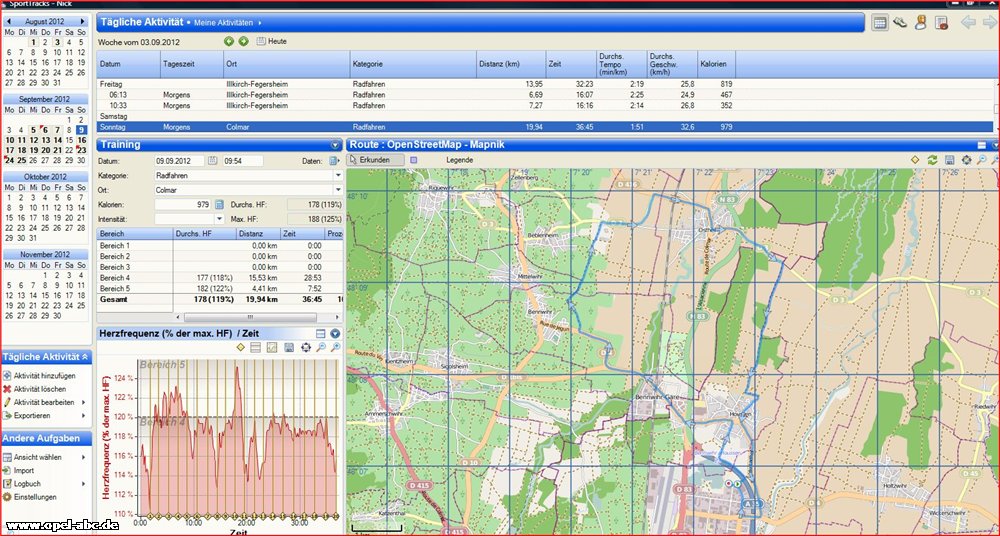Sort by the Datum column header

pos(129,64)
